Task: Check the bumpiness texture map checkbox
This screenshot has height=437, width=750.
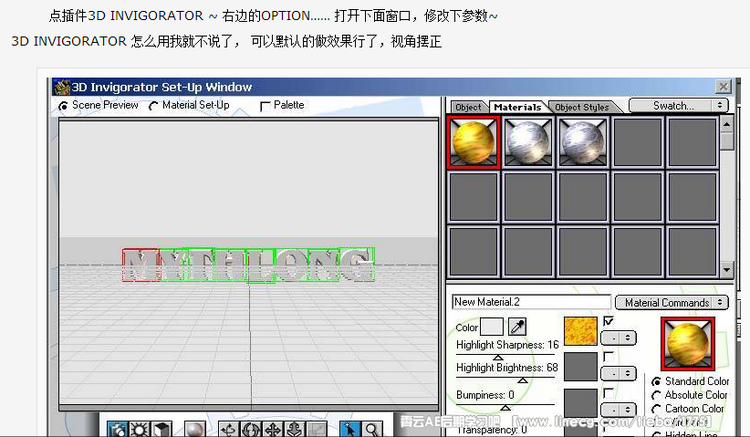Action: click(608, 393)
